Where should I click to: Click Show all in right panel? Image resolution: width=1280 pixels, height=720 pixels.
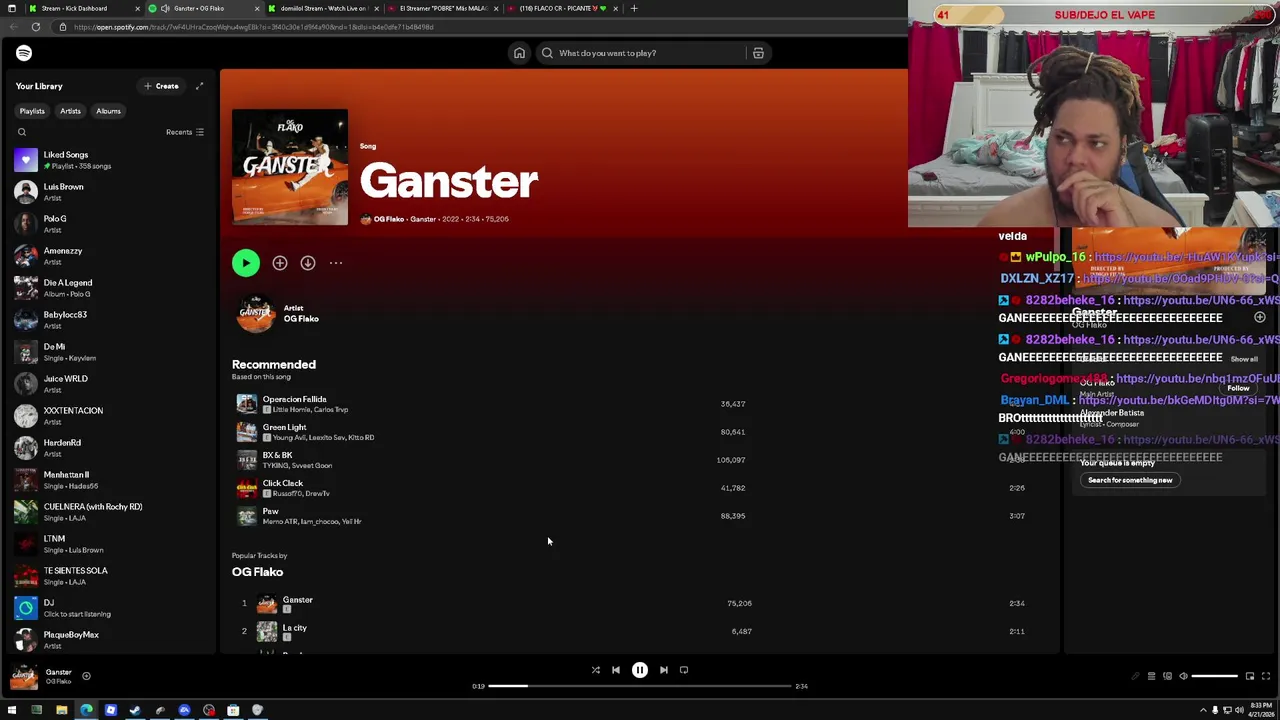coord(1244,359)
